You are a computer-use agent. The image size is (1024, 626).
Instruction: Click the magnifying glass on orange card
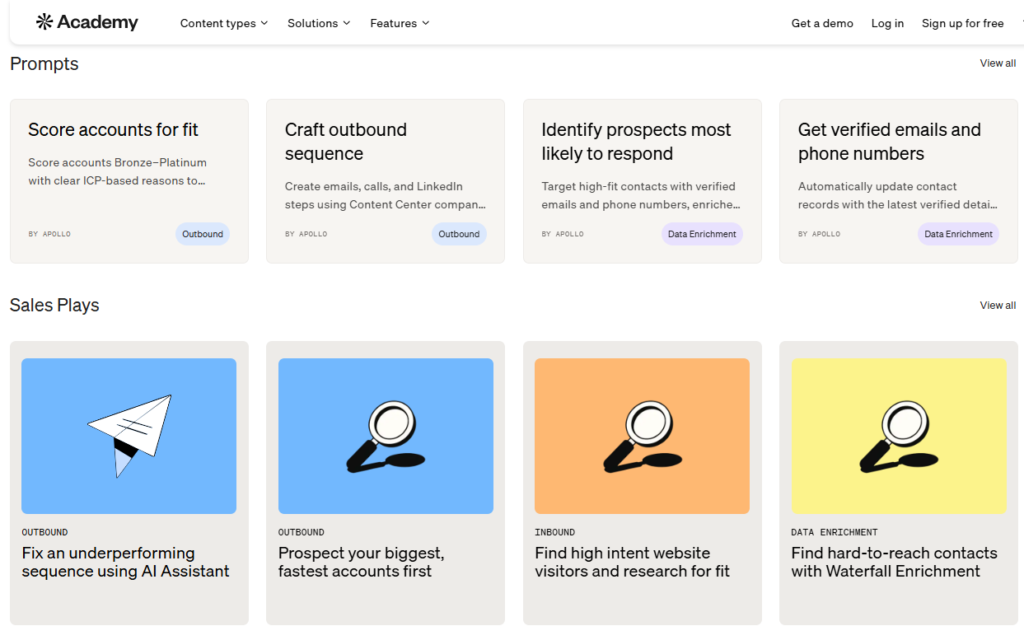[642, 435]
